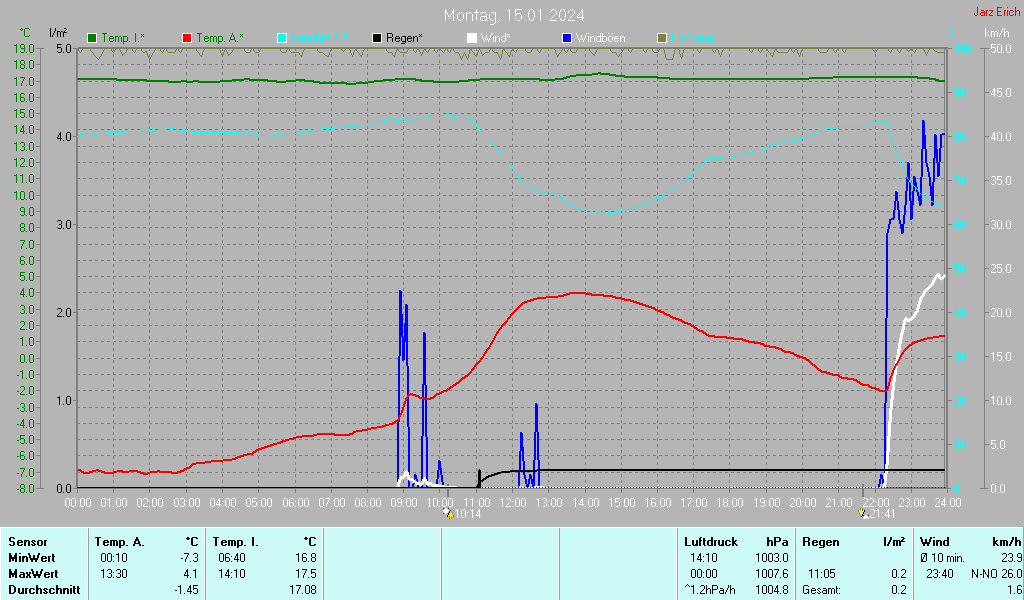The image size is (1024, 600).
Task: Click the pressure trend '^1.2hPa/h'
Action: (710, 590)
